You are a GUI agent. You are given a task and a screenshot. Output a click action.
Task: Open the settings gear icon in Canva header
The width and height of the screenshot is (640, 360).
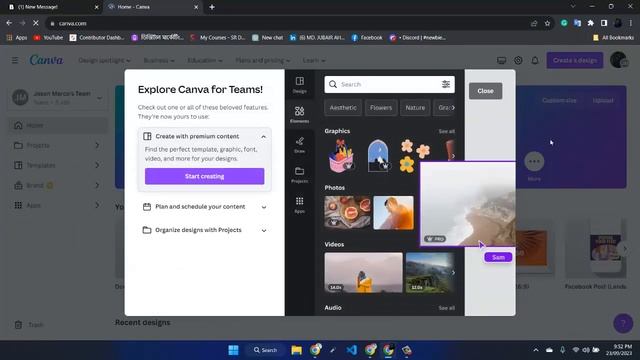coord(518,60)
